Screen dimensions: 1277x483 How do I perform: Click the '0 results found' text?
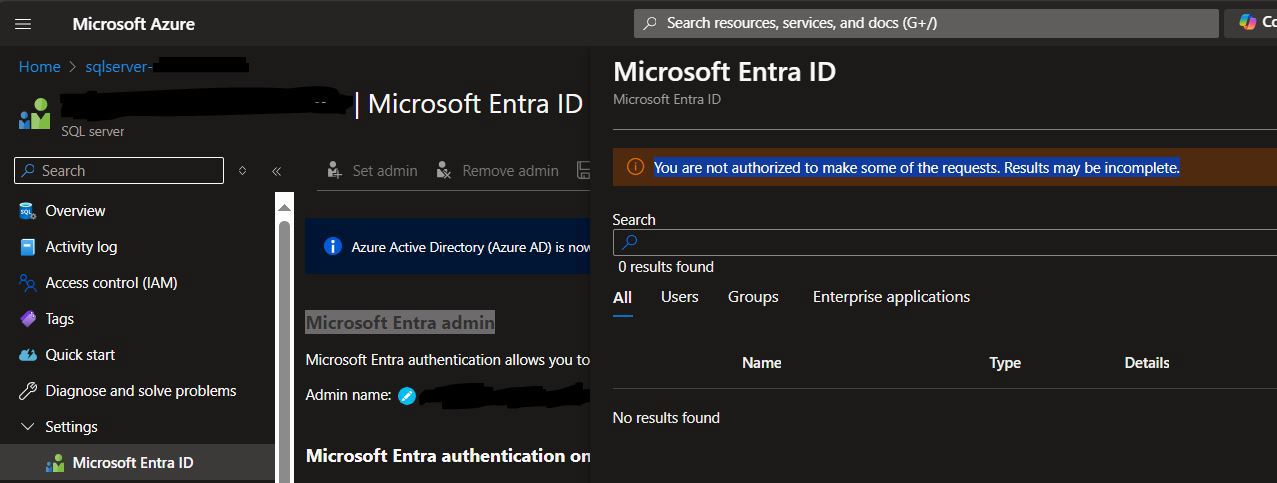(x=666, y=267)
